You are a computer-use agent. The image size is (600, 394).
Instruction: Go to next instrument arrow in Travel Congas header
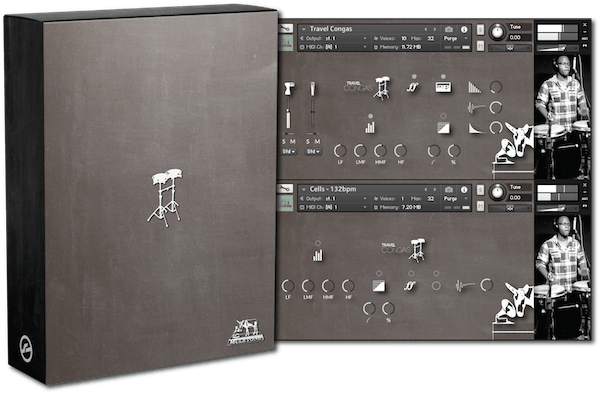[x=435, y=29]
